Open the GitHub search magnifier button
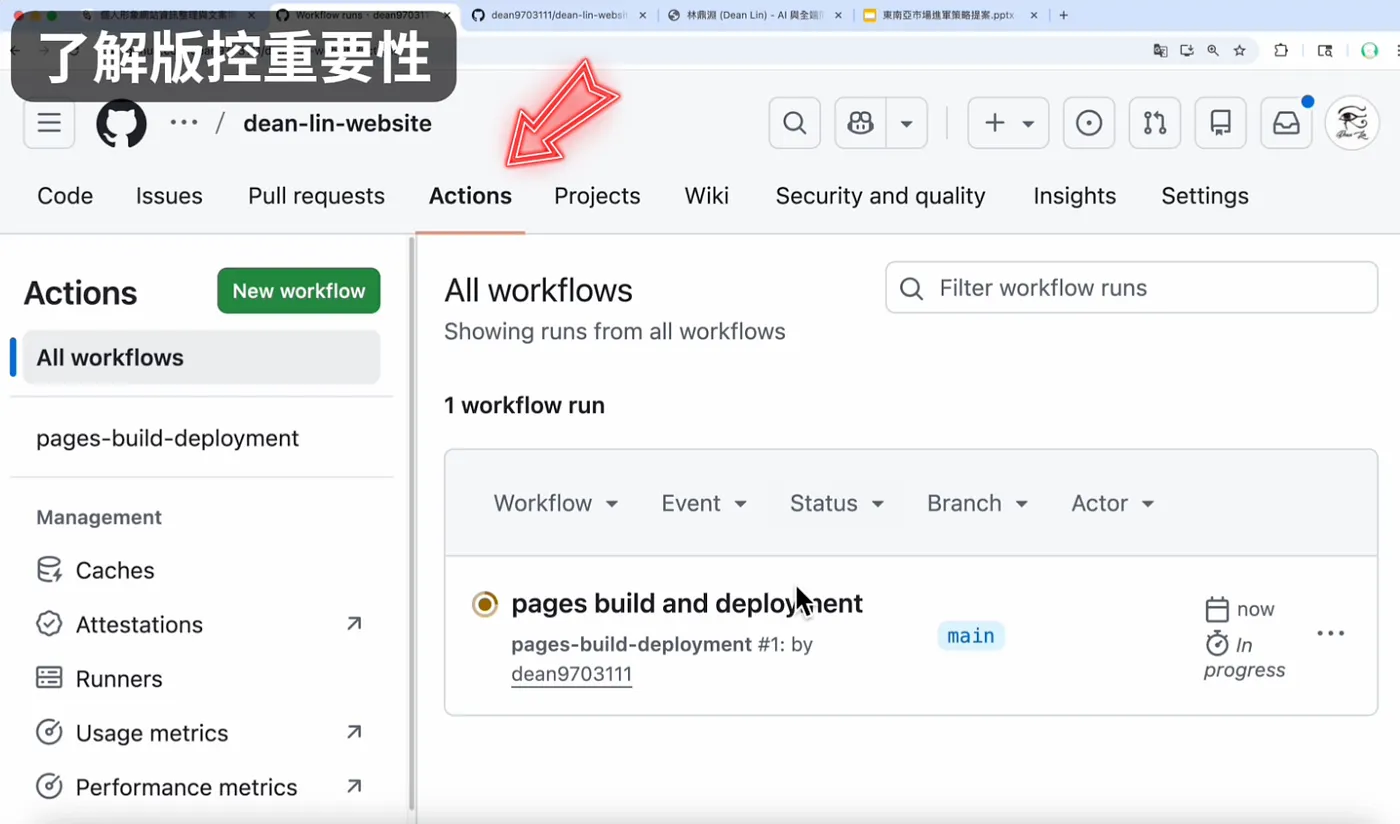The width and height of the screenshot is (1400, 824). [795, 123]
